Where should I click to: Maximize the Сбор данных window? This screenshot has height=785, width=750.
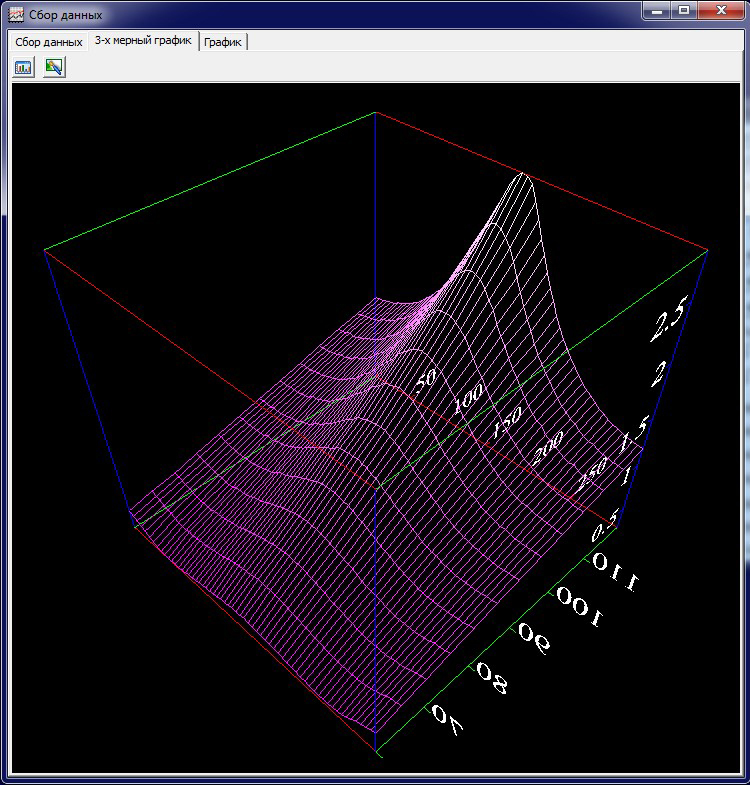tap(685, 11)
